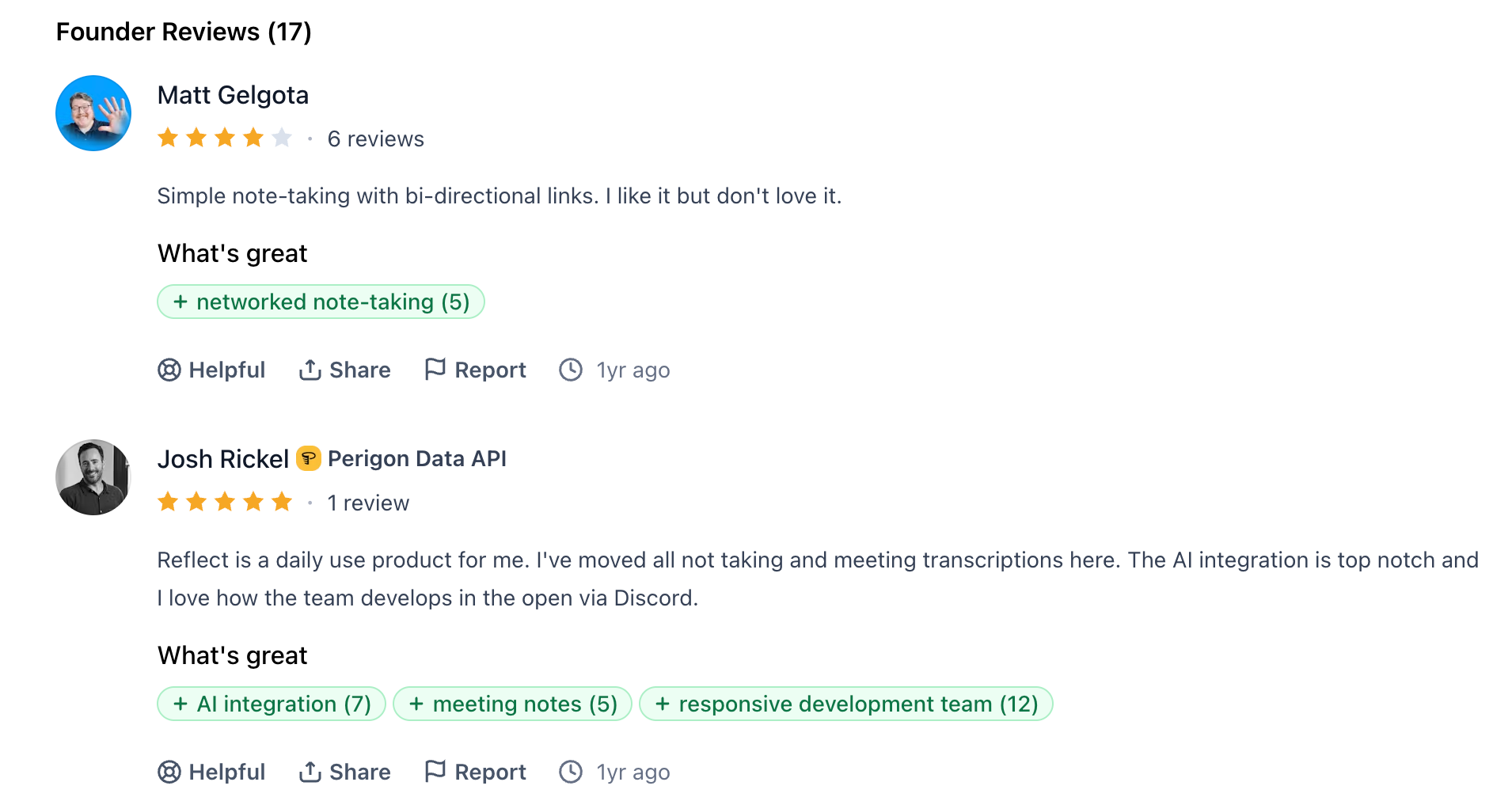Click the Report flag icon on Matt's review

(x=435, y=369)
